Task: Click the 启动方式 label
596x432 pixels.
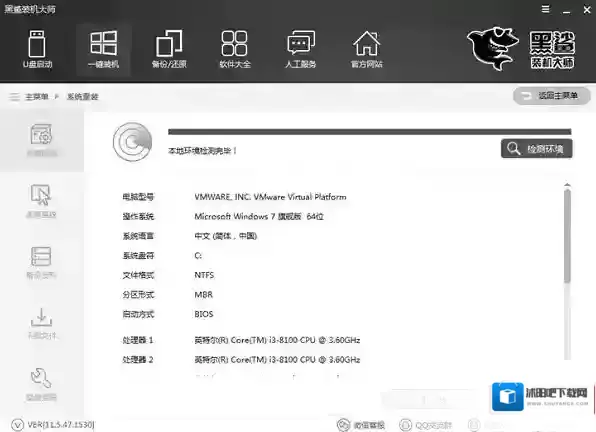Action: tap(138, 314)
